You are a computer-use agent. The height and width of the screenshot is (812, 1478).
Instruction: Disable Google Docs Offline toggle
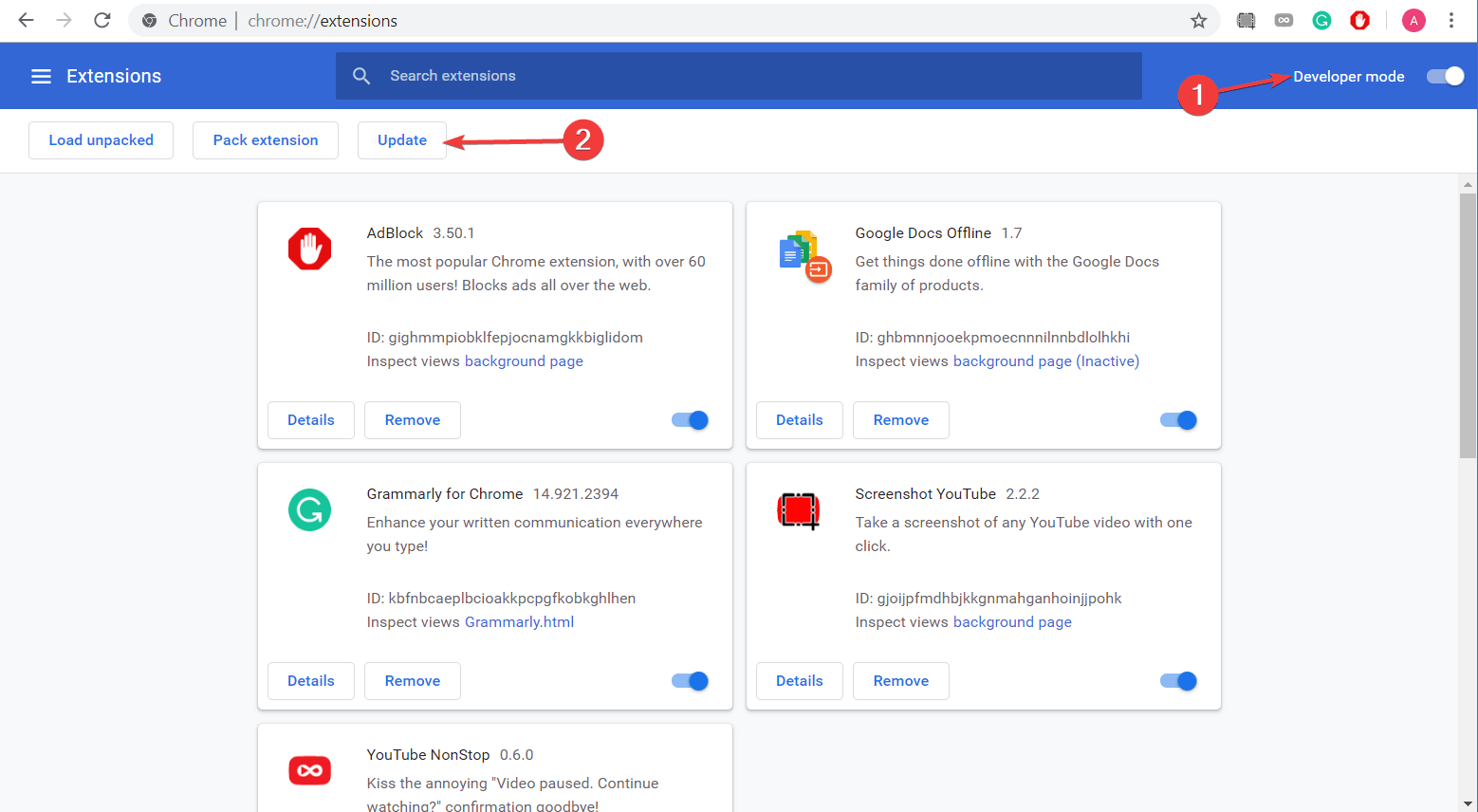point(1179,420)
